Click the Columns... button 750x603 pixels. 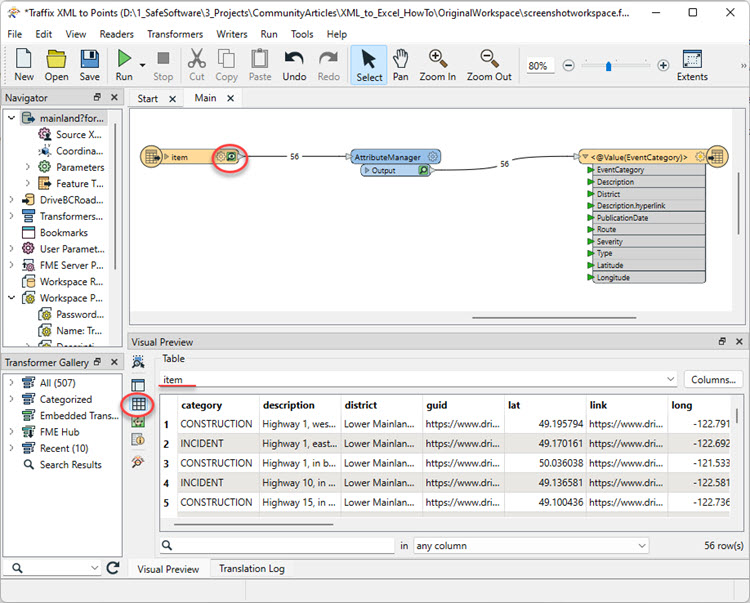[713, 379]
